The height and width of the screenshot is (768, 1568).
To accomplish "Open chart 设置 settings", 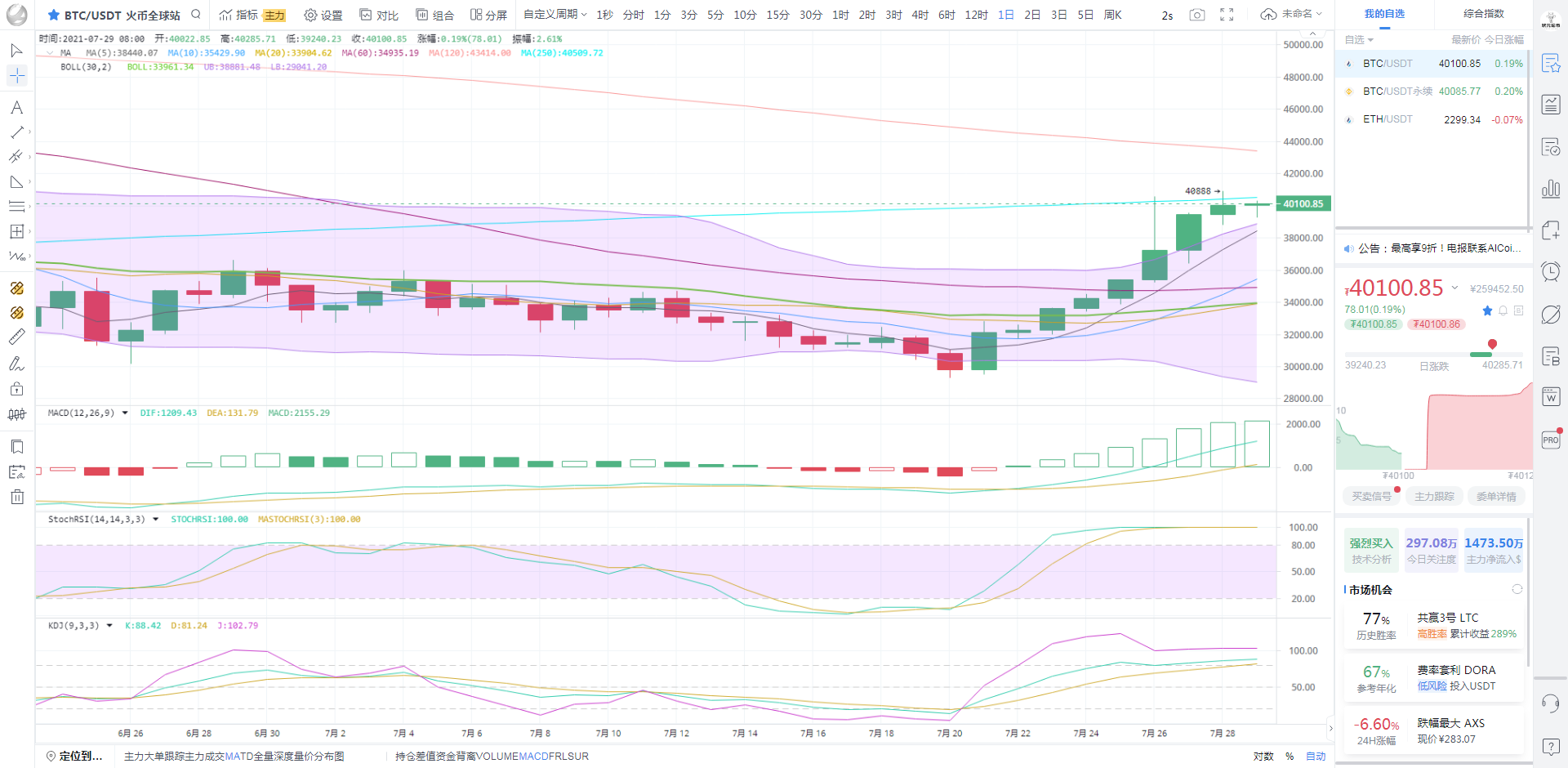I will (323, 15).
